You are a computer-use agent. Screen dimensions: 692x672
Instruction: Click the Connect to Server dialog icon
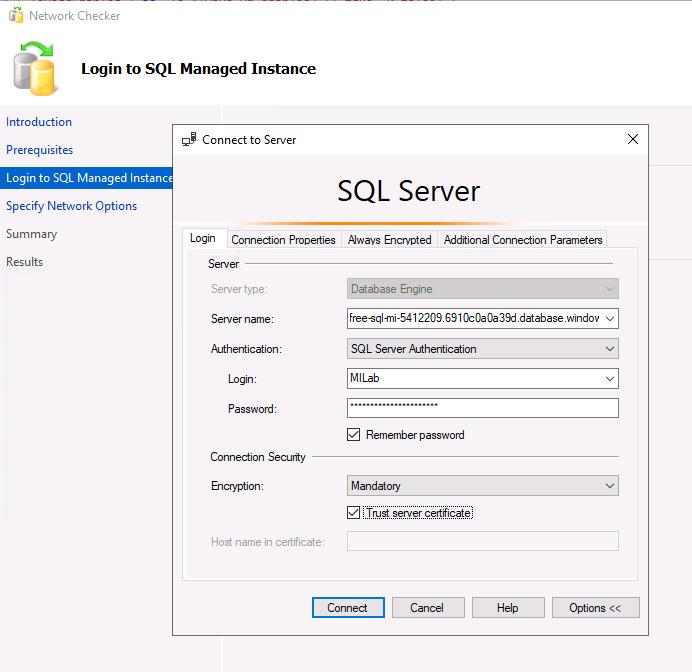tap(189, 139)
